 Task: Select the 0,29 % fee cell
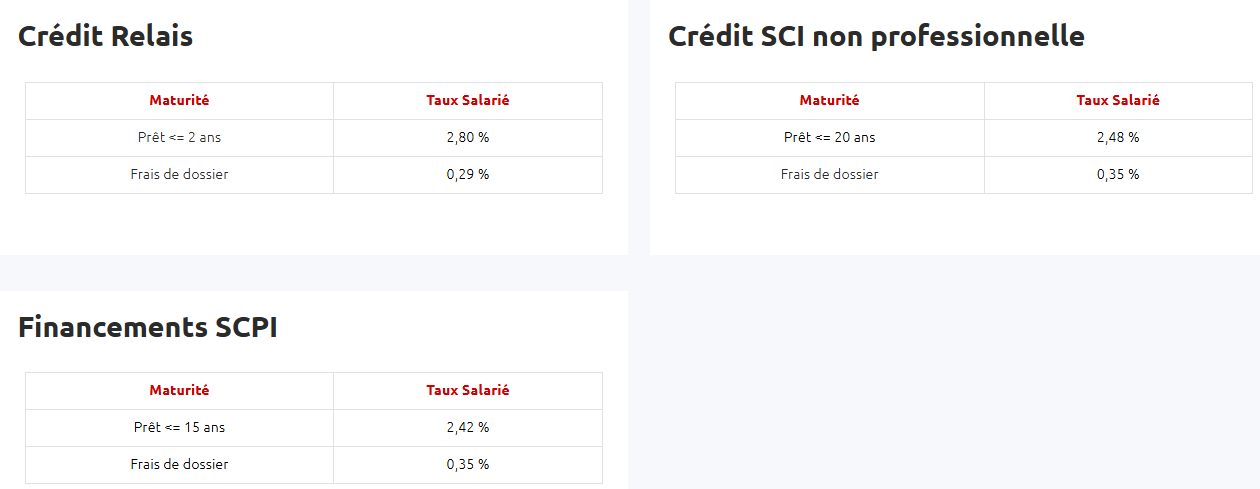tap(468, 174)
